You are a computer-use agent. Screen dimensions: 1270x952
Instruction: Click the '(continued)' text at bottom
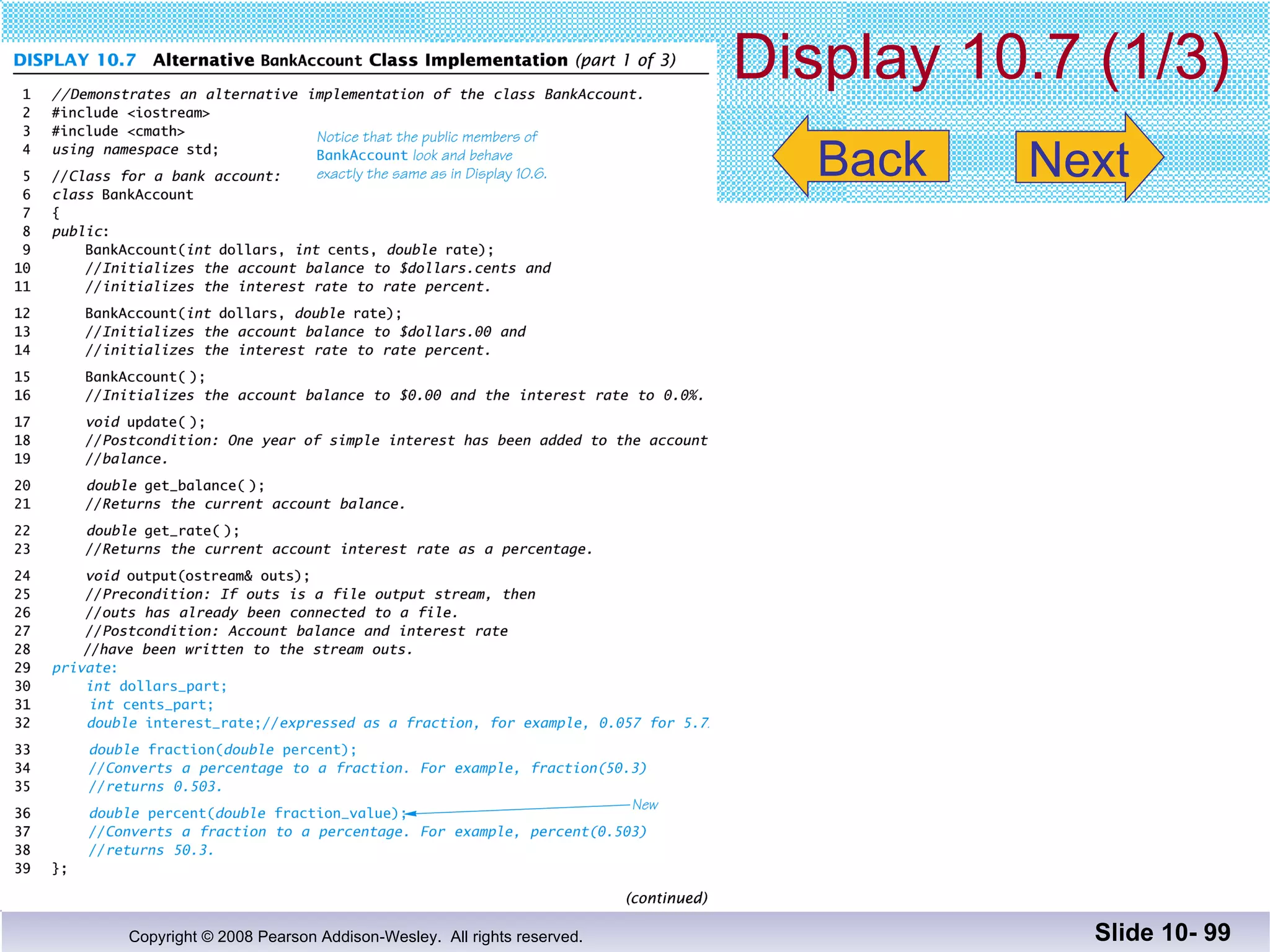point(667,897)
